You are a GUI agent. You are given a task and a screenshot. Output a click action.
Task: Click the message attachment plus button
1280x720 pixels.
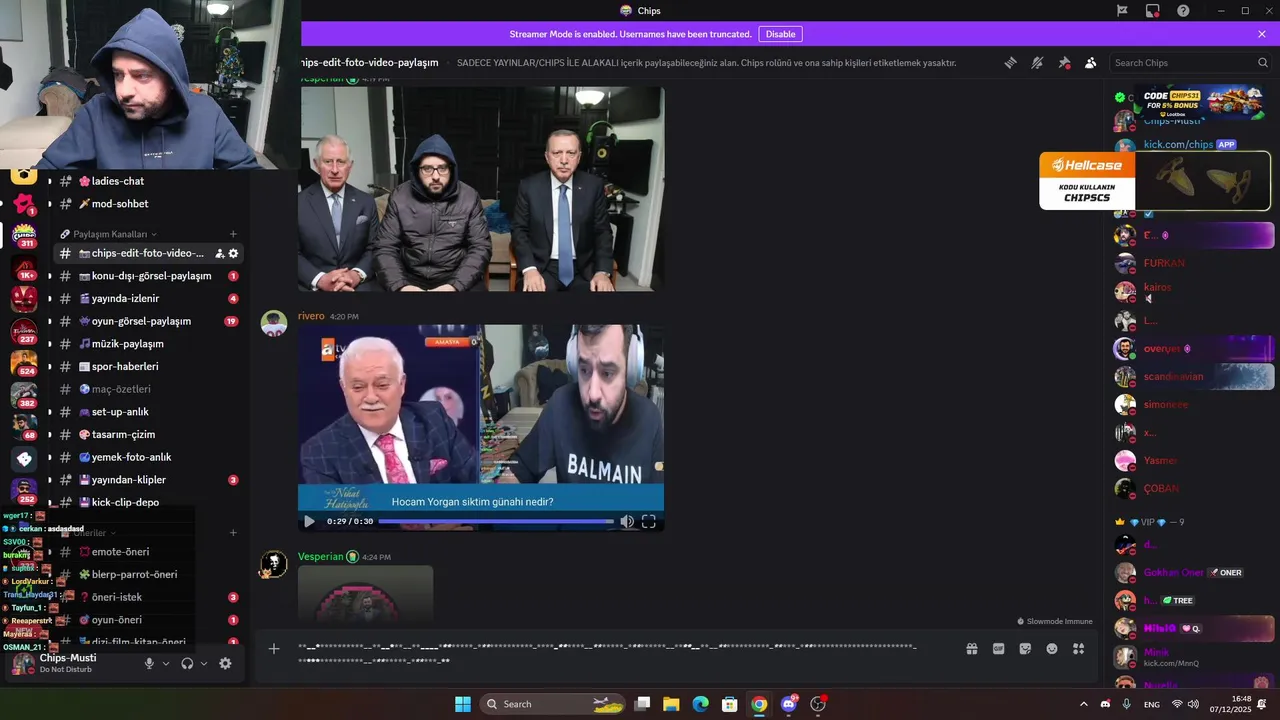[274, 649]
